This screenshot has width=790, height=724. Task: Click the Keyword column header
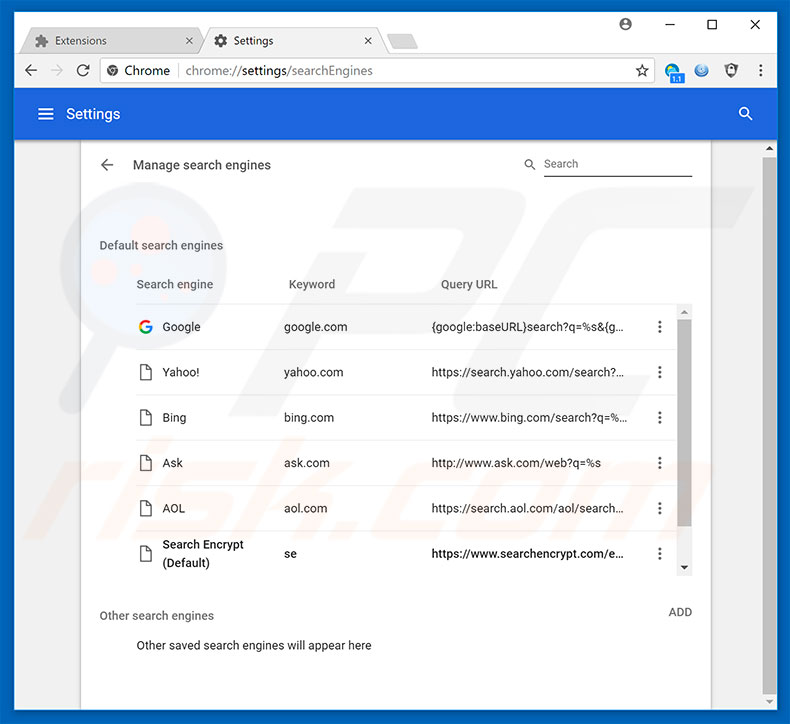click(x=311, y=284)
